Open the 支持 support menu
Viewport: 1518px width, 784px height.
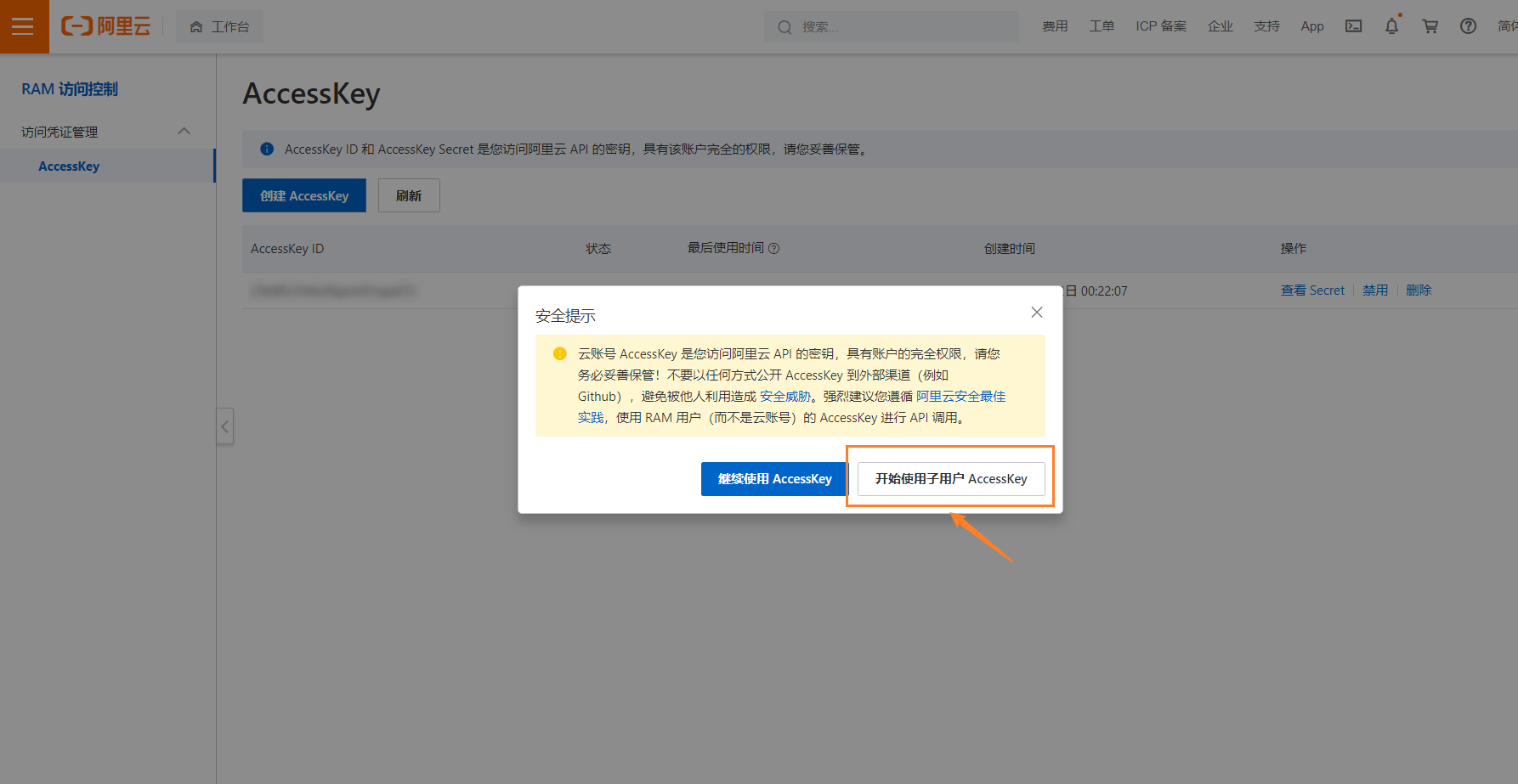tap(1266, 26)
